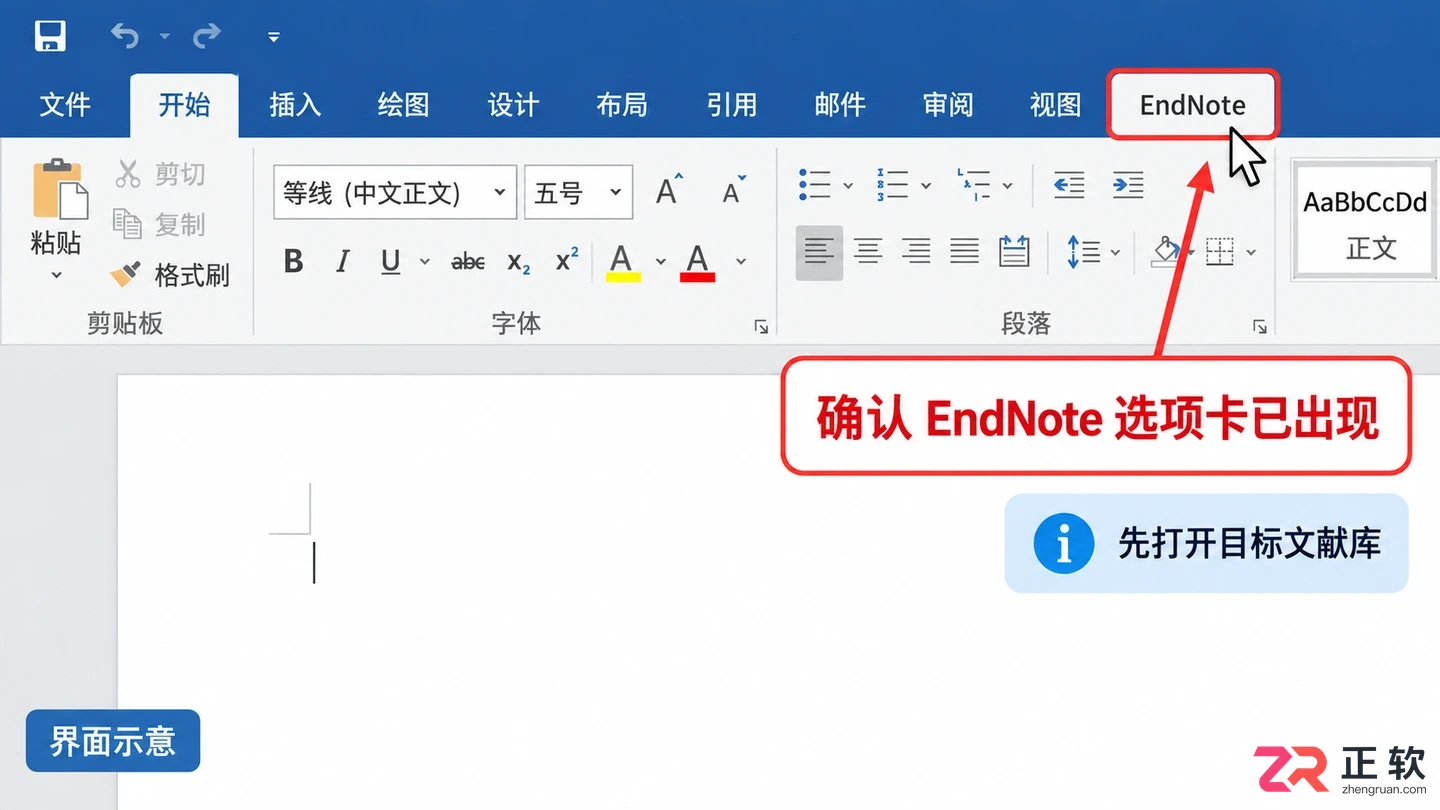Right-align the paragraph text
Viewport: 1440px width, 810px height.
pos(916,251)
